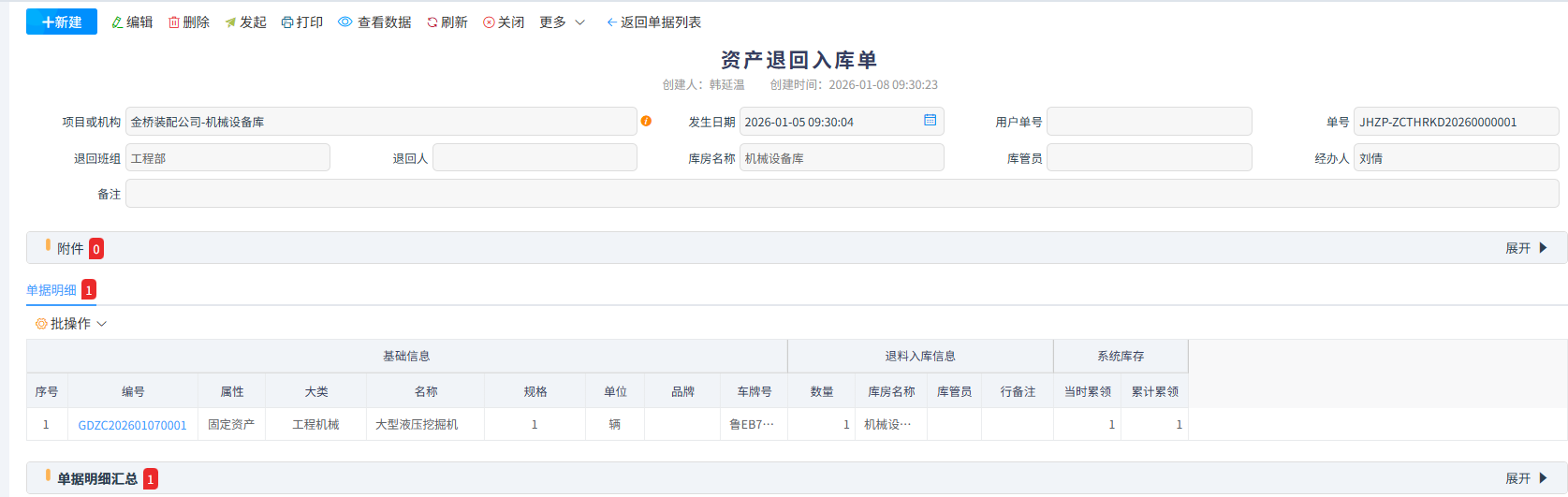Click the 关闭 circle-x icon
The width and height of the screenshot is (1568, 497).
pyautogui.click(x=489, y=22)
